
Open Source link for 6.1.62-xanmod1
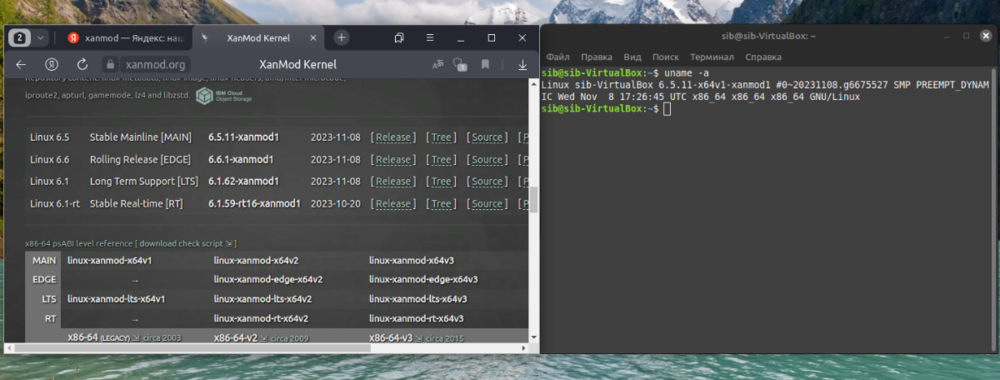[487, 181]
